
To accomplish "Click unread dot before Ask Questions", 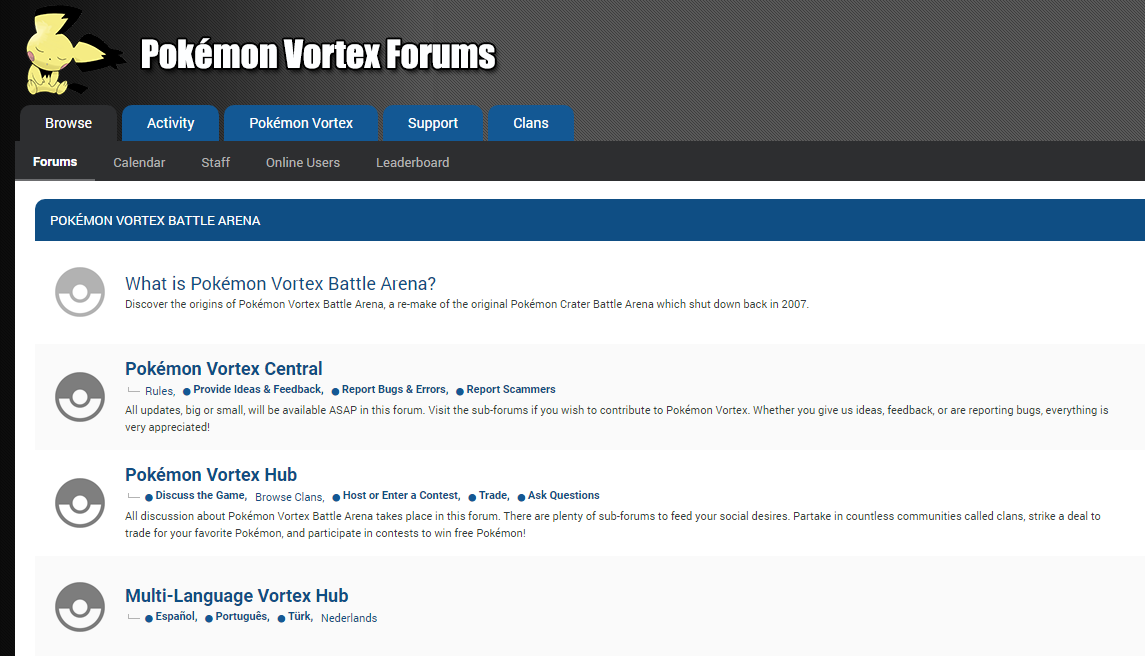I will [521, 497].
